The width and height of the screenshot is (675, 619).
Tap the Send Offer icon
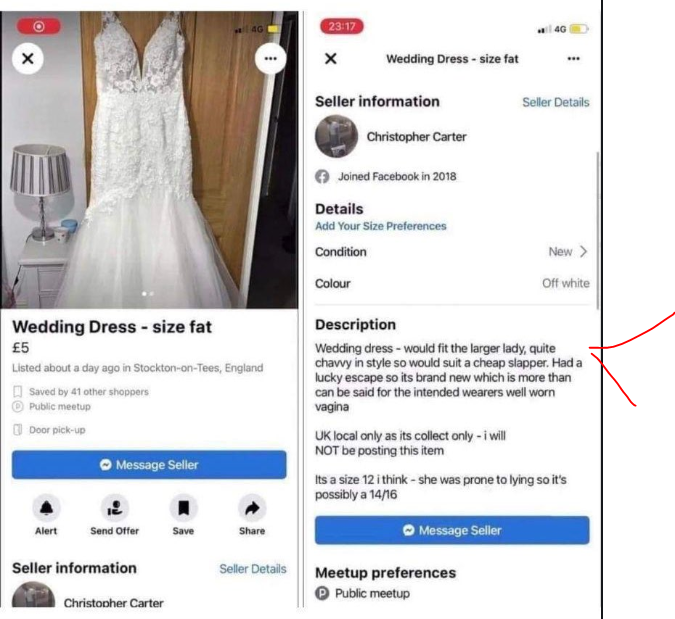pyautogui.click(x=115, y=508)
